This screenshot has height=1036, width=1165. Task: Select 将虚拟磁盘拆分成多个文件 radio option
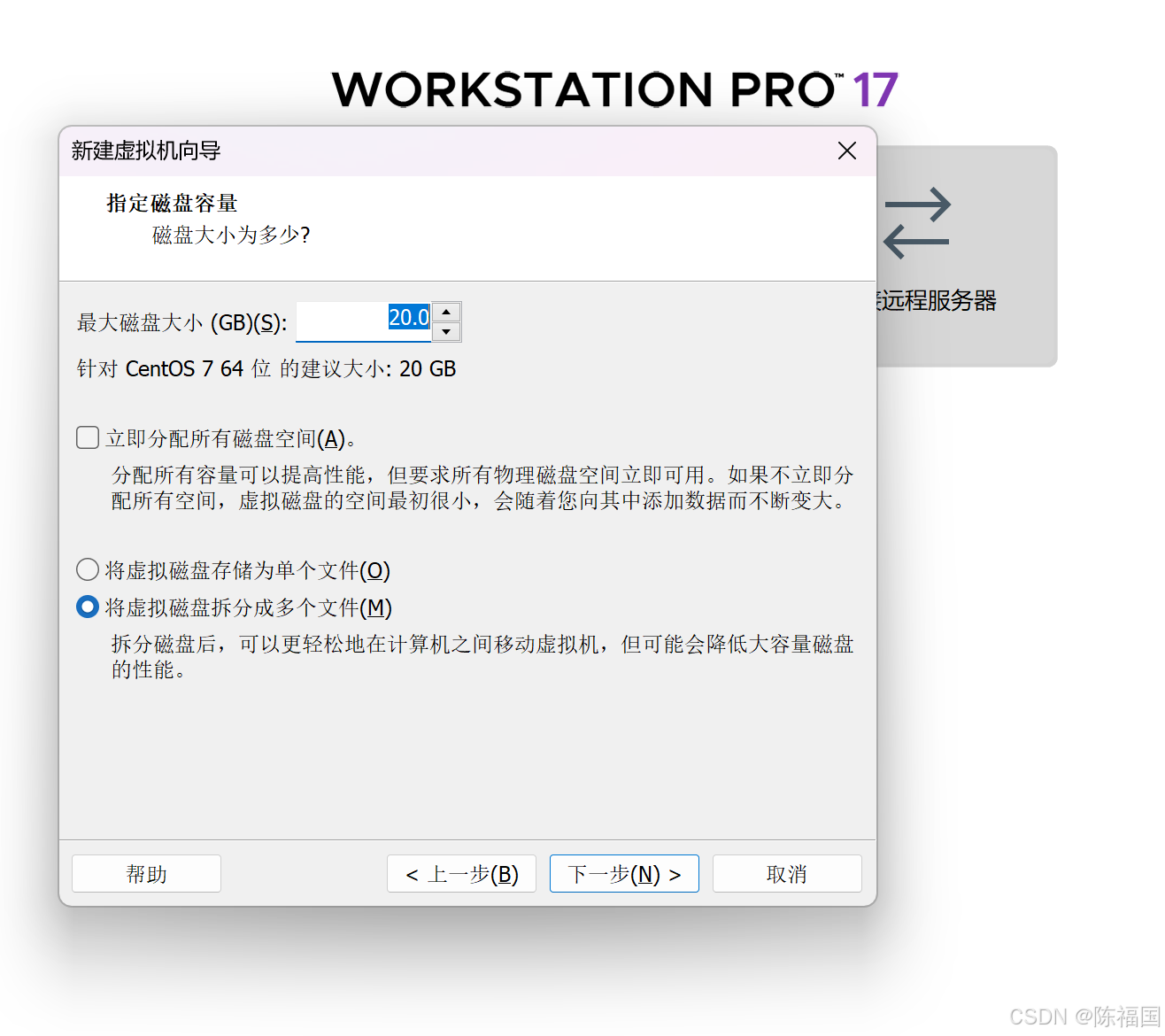(88, 607)
